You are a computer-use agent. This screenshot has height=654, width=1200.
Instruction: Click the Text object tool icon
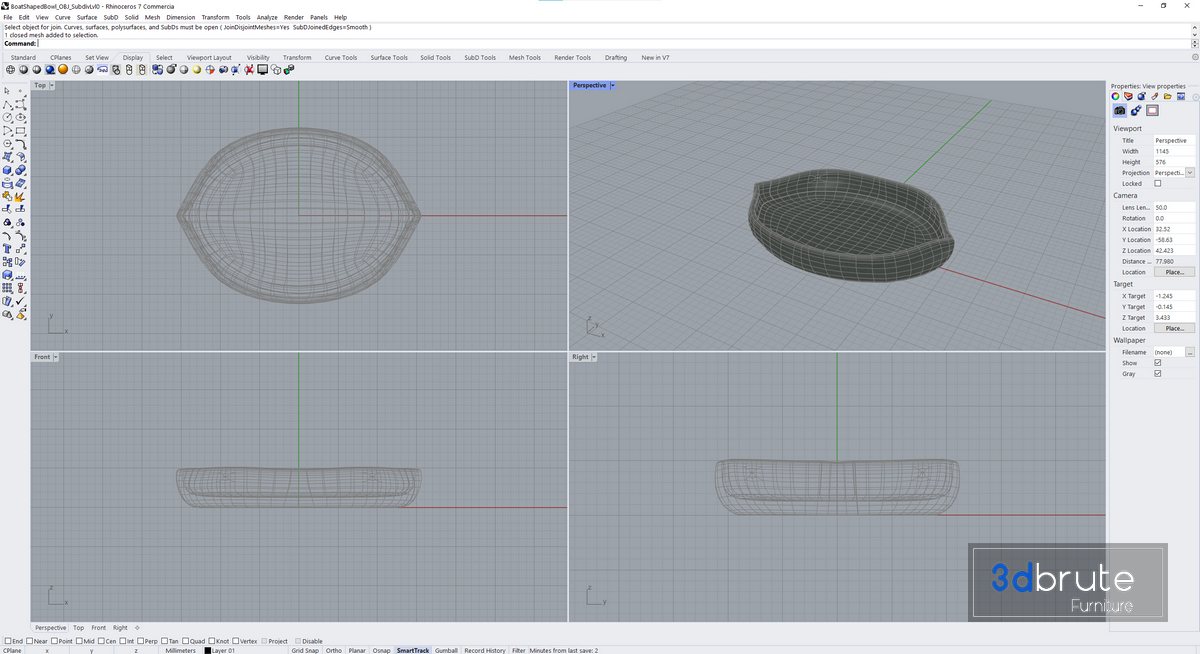(x=7, y=248)
